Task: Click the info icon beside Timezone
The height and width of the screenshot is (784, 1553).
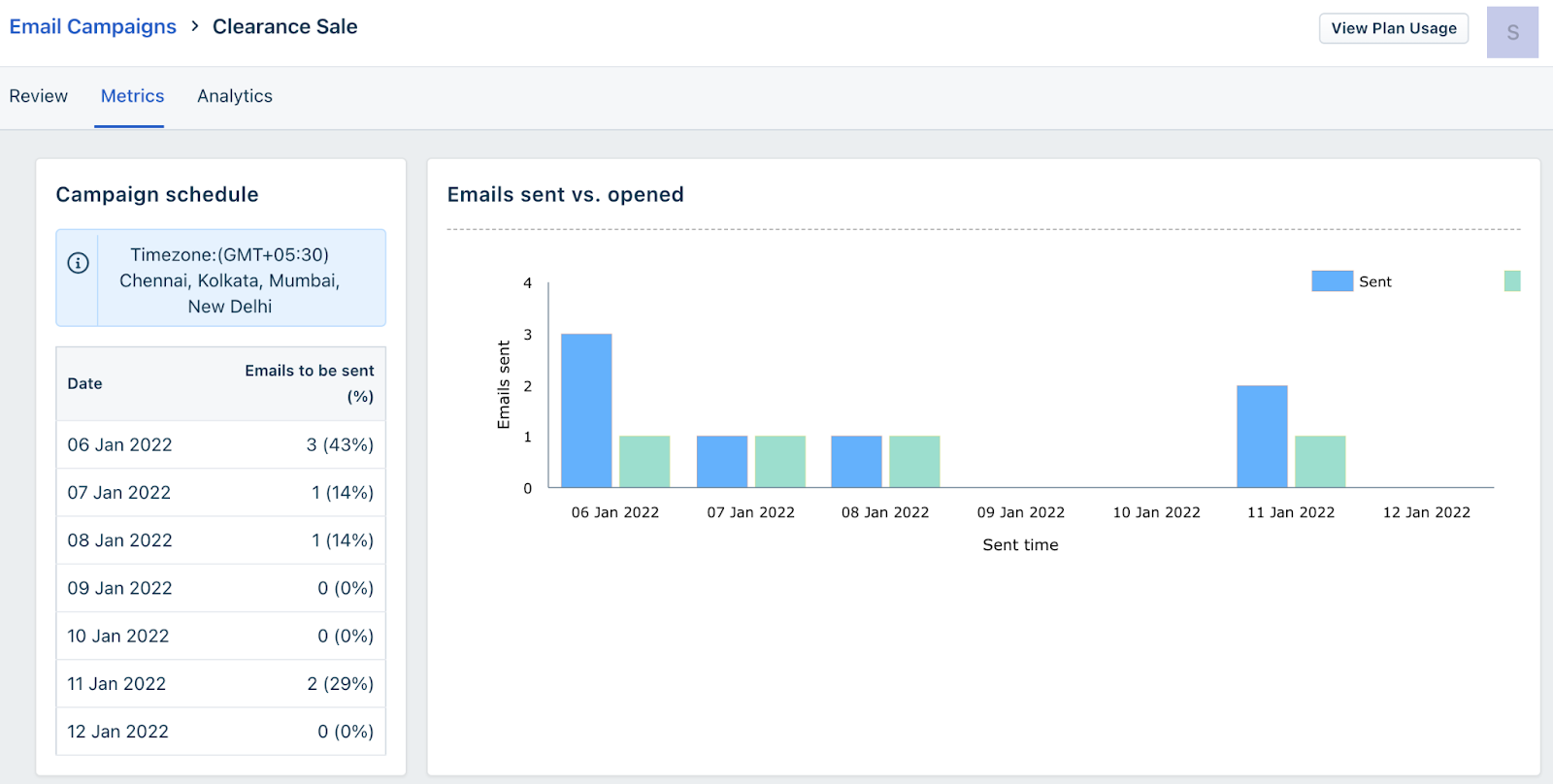Action: 78,263
